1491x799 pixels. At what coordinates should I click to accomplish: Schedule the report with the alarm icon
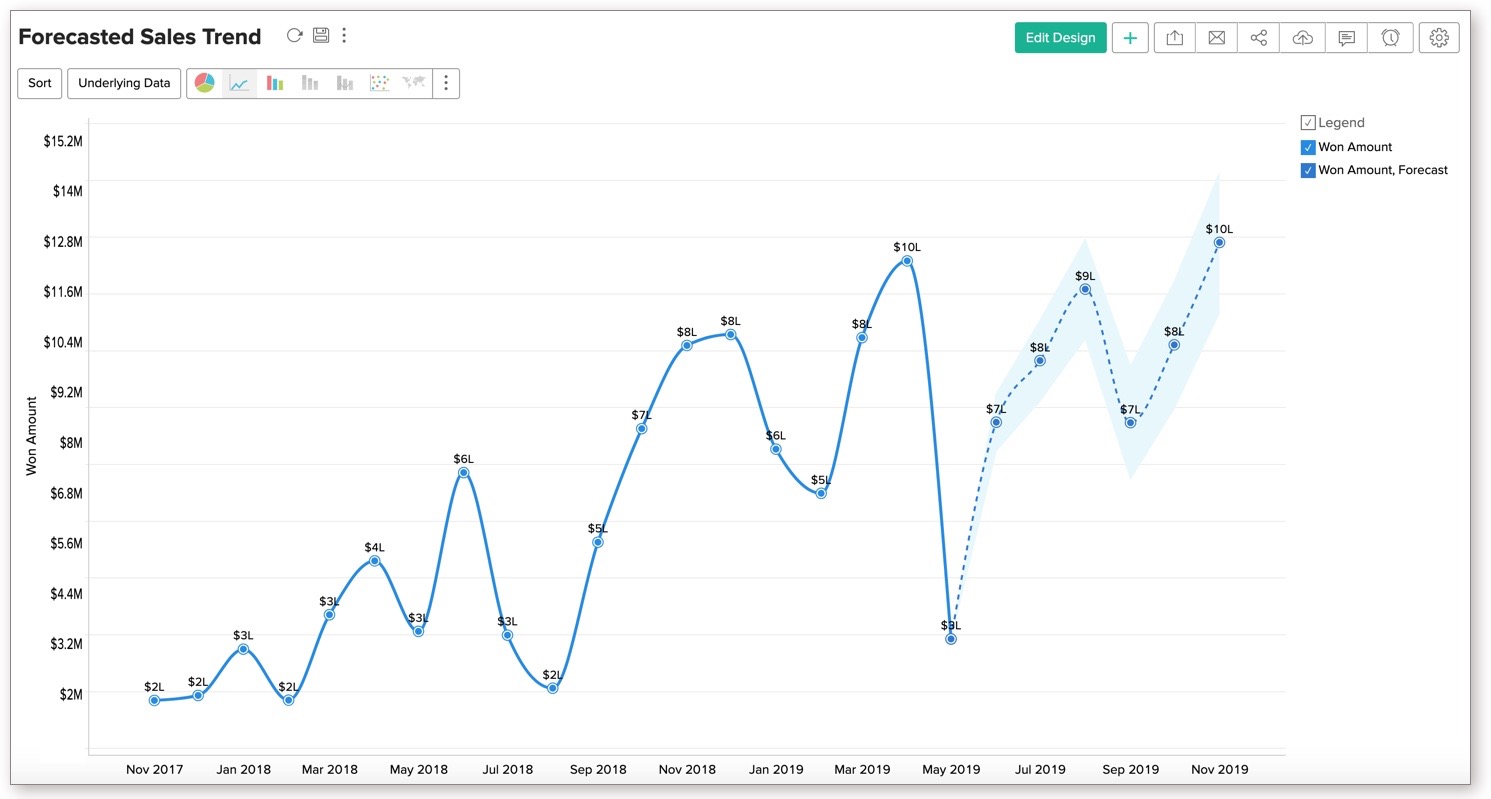pos(1390,37)
